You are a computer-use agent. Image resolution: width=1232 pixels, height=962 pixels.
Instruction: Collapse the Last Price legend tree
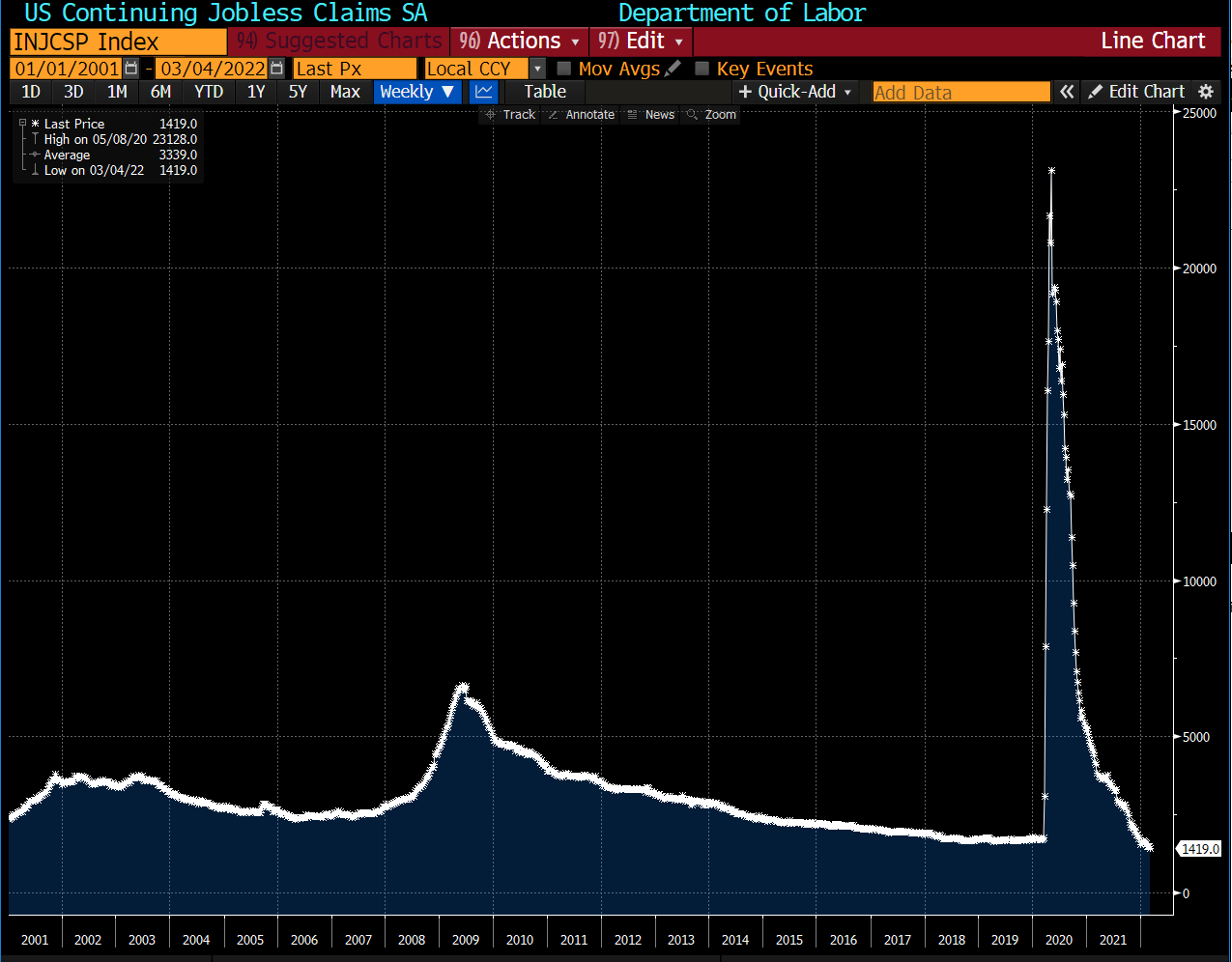click(x=22, y=124)
